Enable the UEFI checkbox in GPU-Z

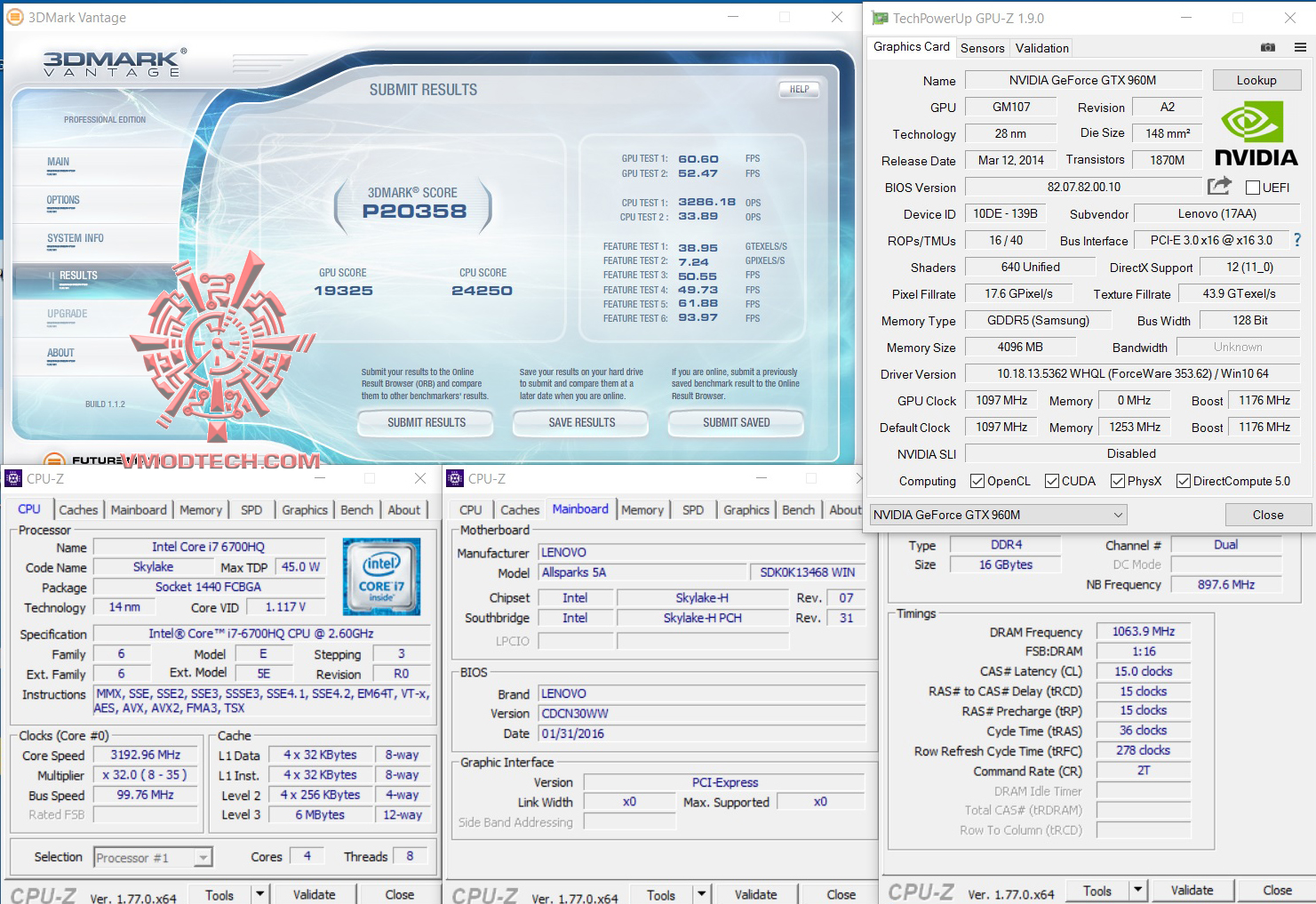click(1254, 187)
